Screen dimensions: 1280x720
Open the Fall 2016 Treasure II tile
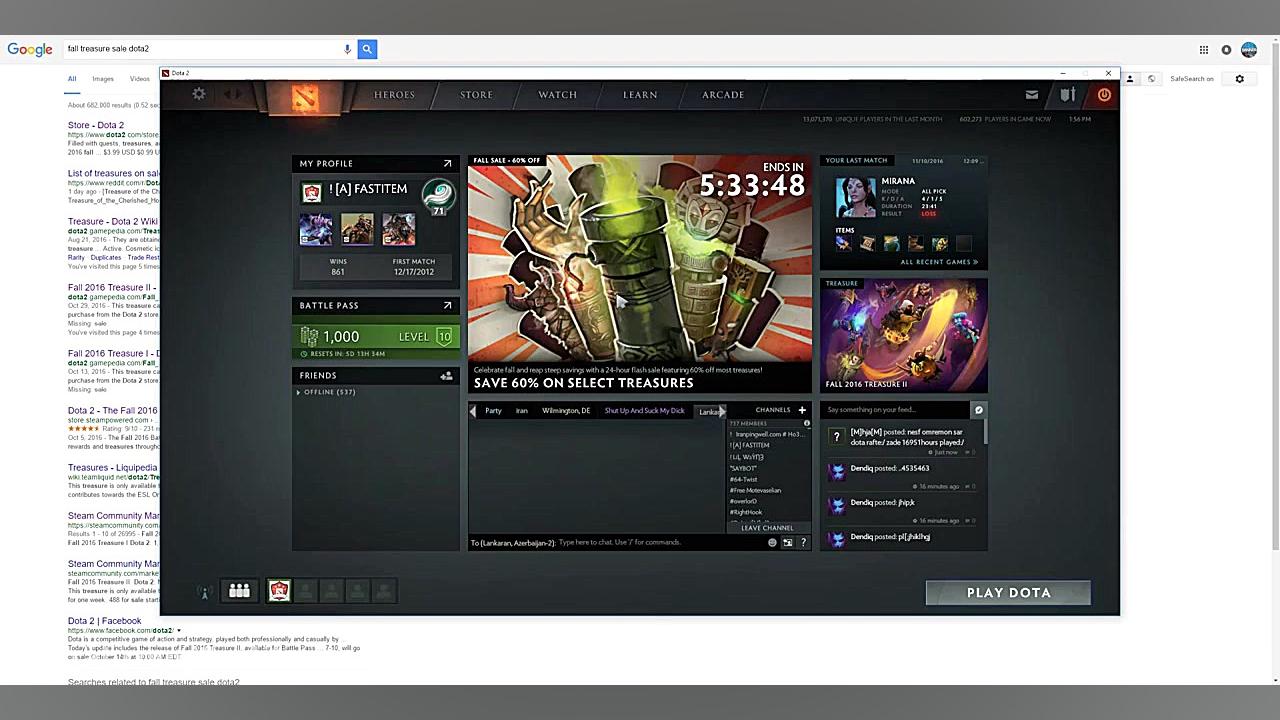904,335
